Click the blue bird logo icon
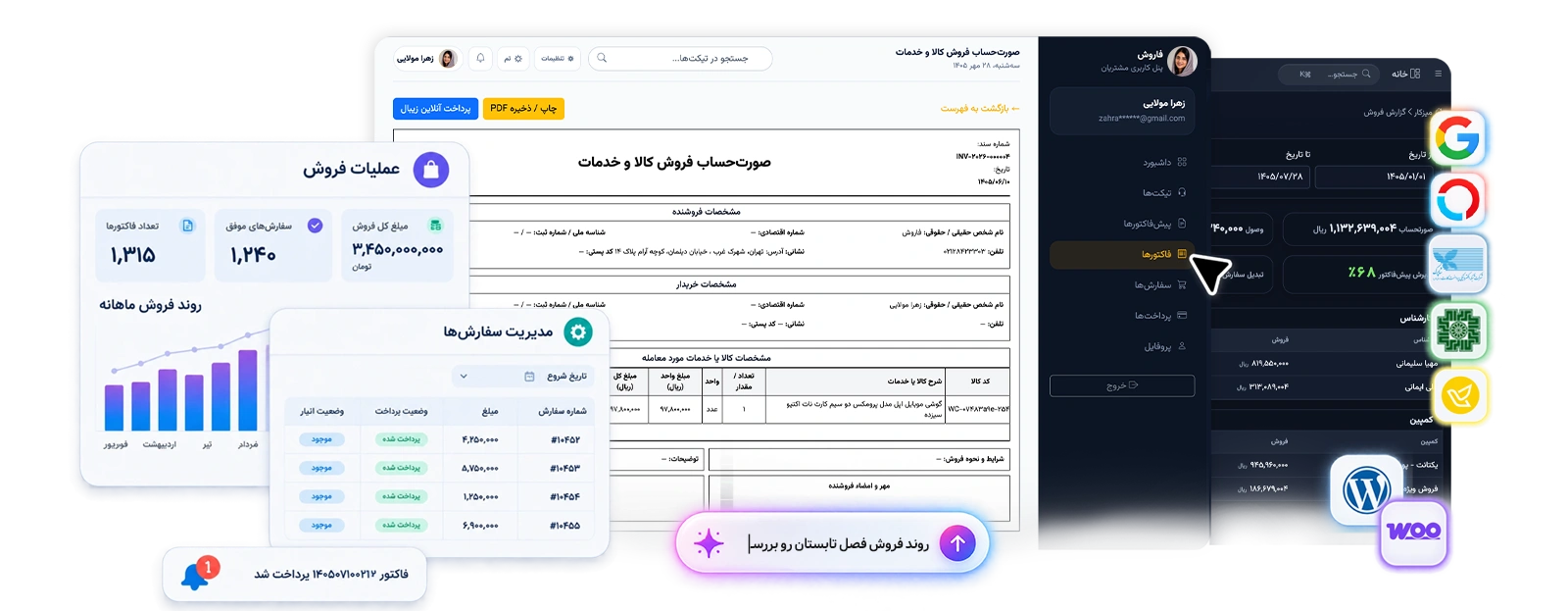The width and height of the screenshot is (1568, 611). coord(1458,265)
